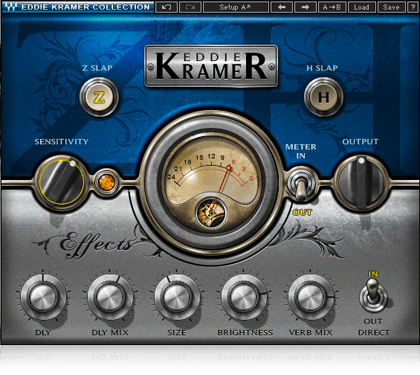Copy setup A to B

tap(332, 7)
